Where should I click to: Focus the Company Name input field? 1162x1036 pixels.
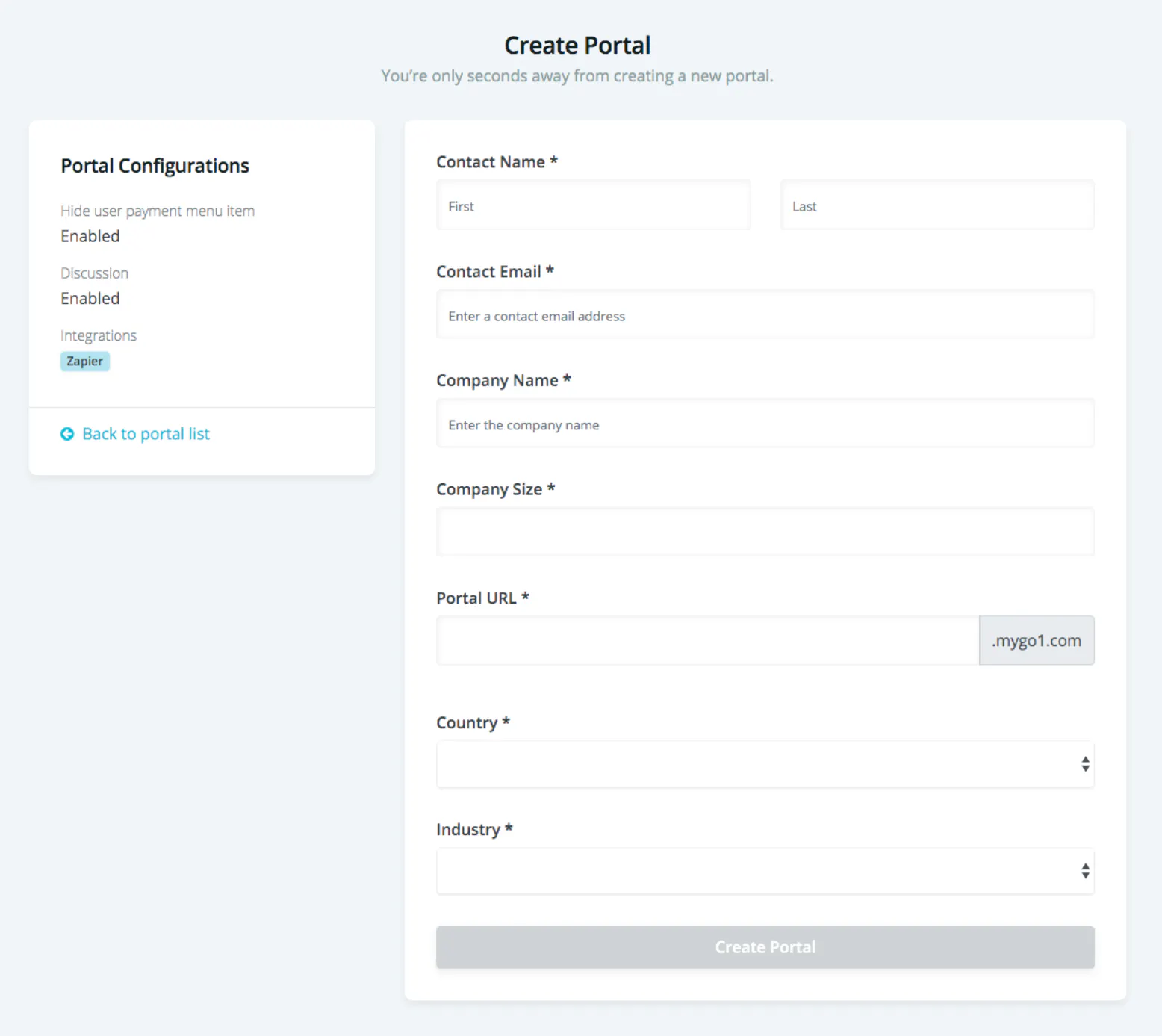pyautogui.click(x=765, y=424)
